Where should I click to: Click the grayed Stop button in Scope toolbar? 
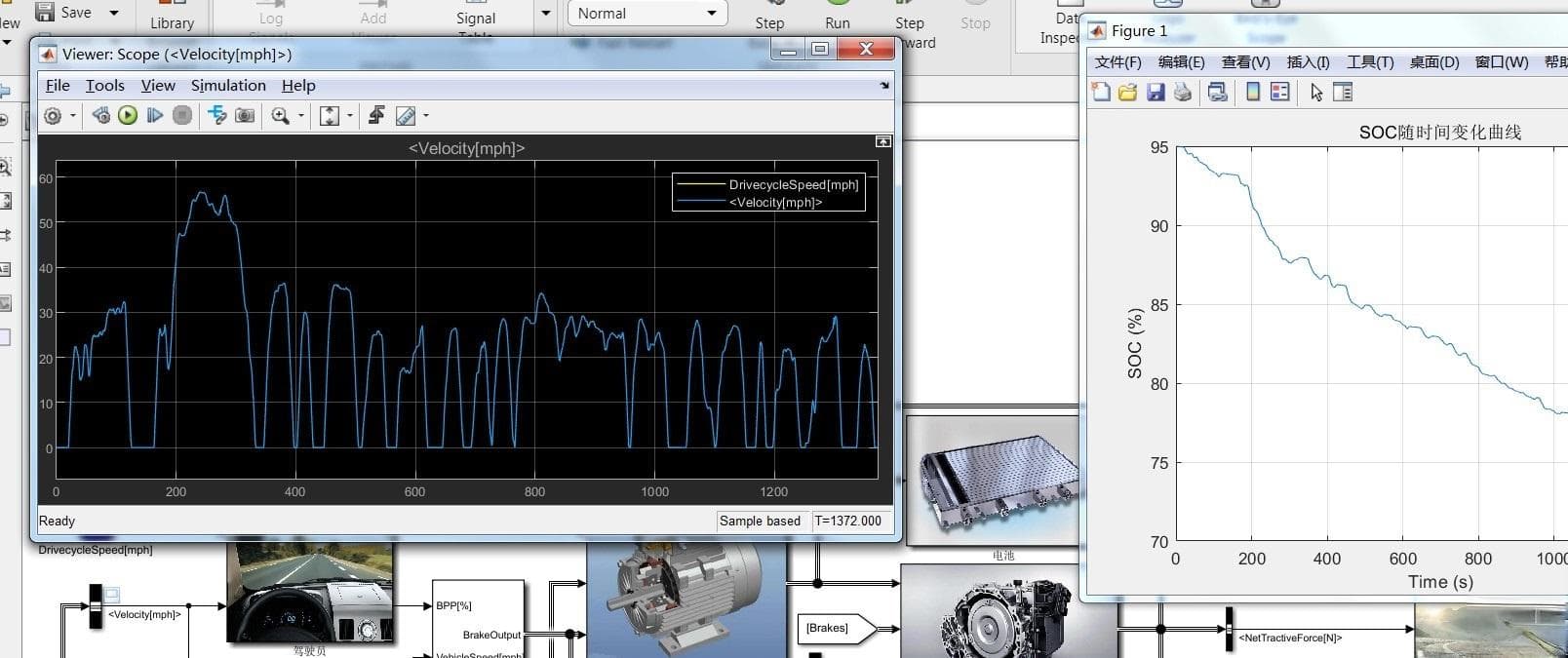pyautogui.click(x=181, y=116)
